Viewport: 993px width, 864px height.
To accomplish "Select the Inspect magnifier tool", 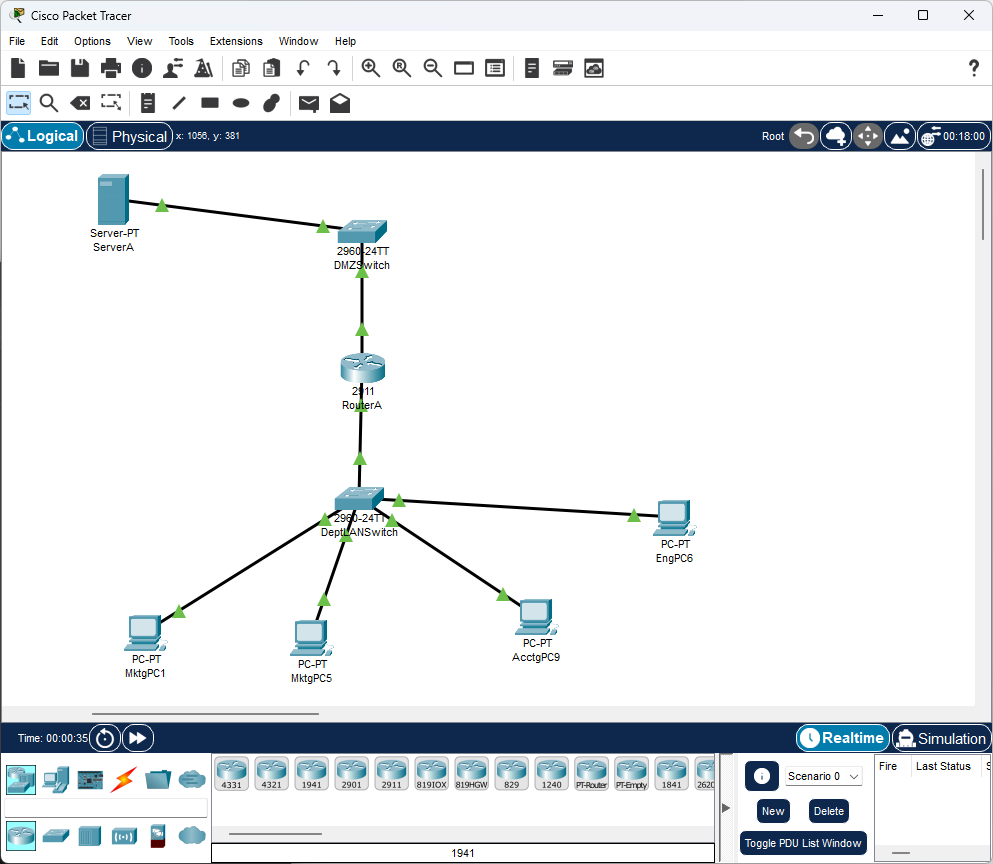I will coord(48,103).
